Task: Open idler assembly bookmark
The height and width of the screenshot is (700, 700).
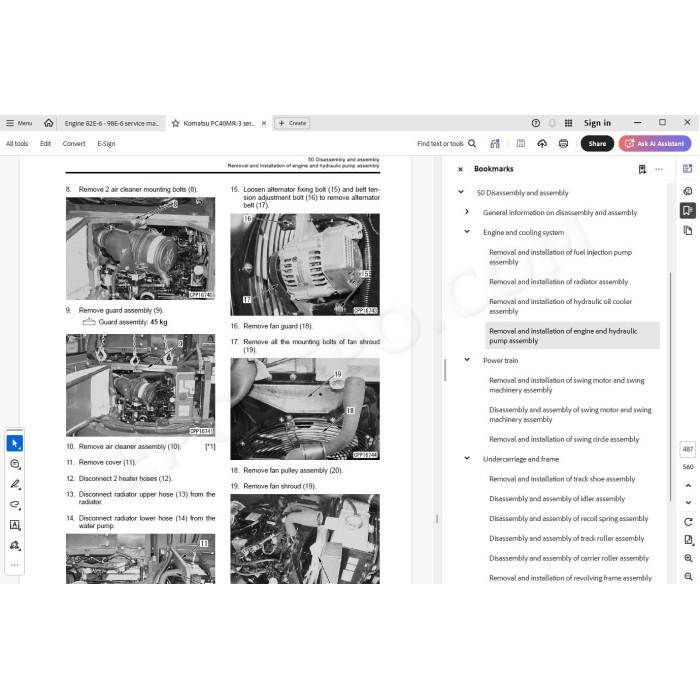Action: click(557, 499)
